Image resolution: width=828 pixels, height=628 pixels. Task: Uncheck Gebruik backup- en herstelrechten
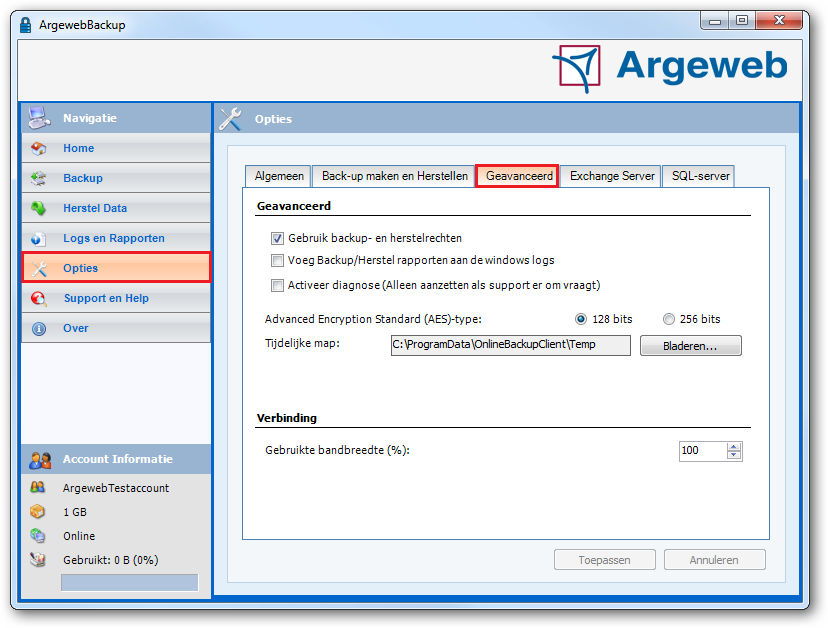point(277,239)
